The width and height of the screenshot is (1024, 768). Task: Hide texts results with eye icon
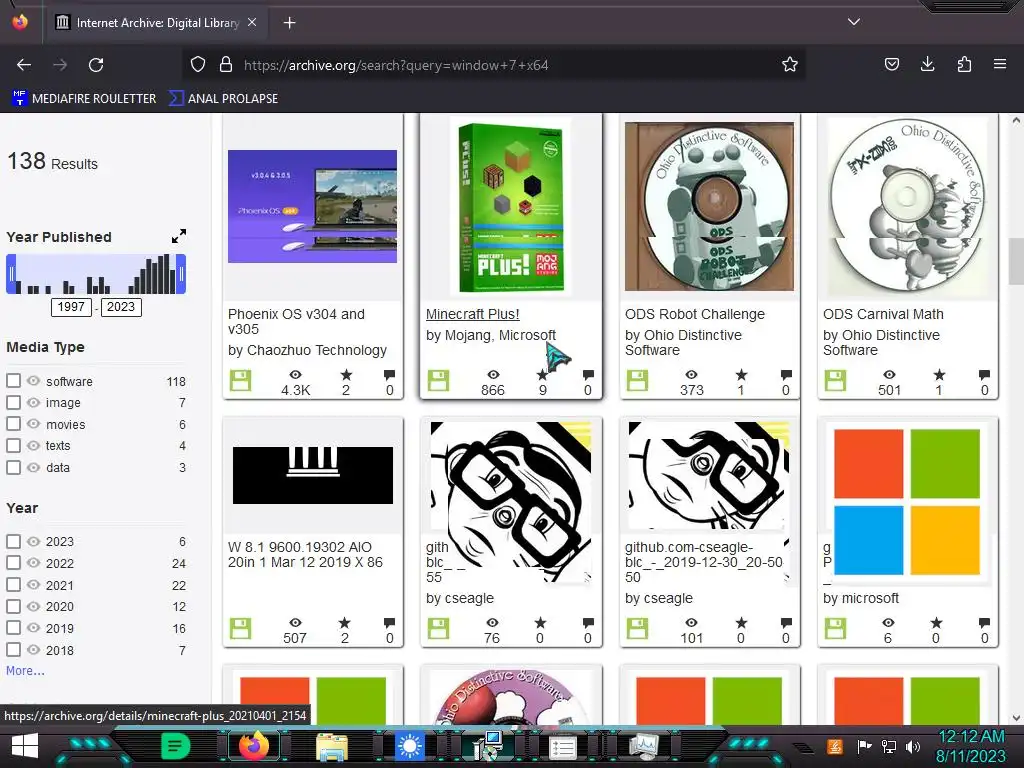click(33, 445)
